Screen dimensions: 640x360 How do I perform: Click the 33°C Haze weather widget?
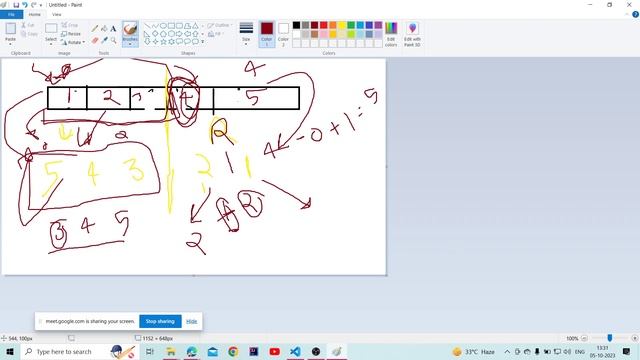tap(473, 351)
